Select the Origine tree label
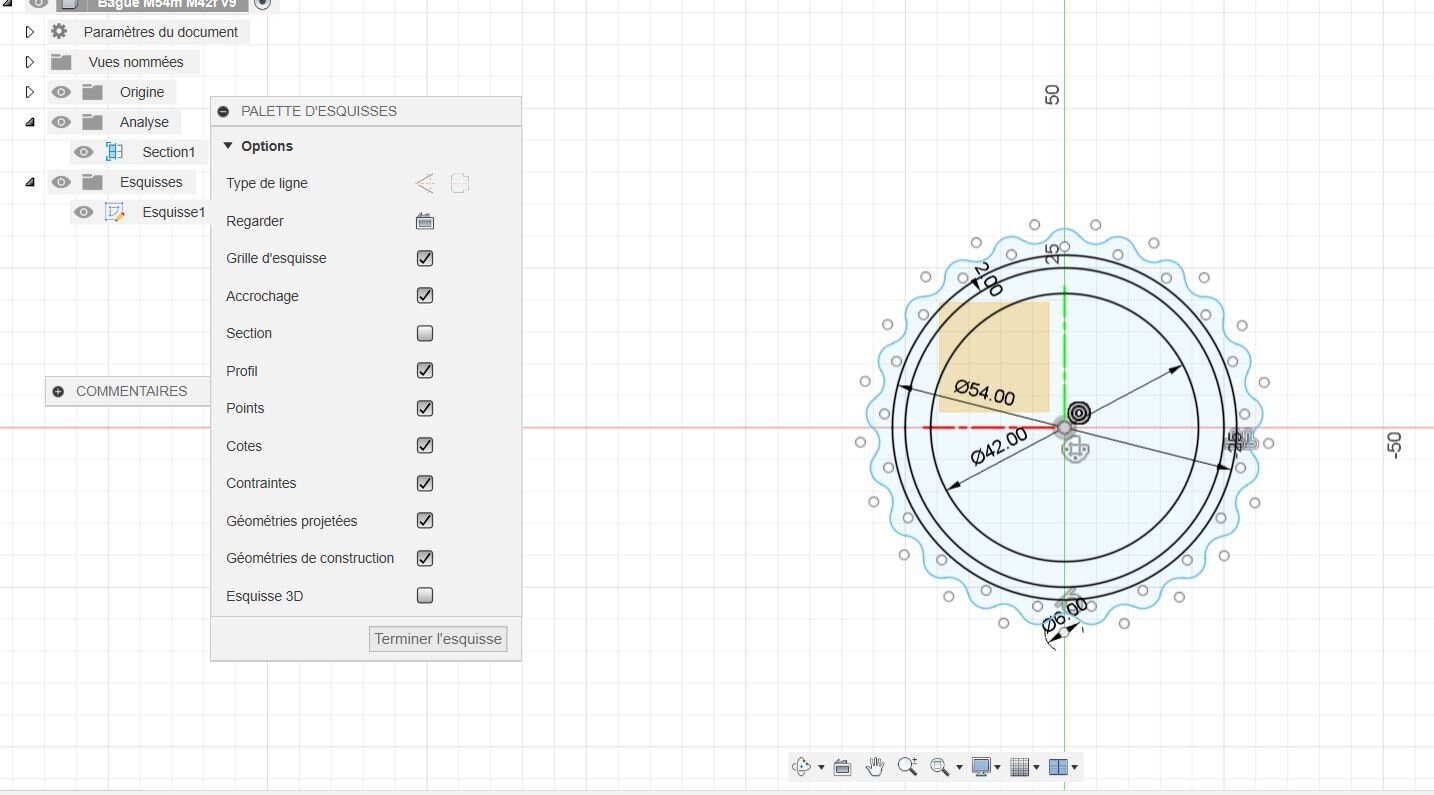 (142, 92)
